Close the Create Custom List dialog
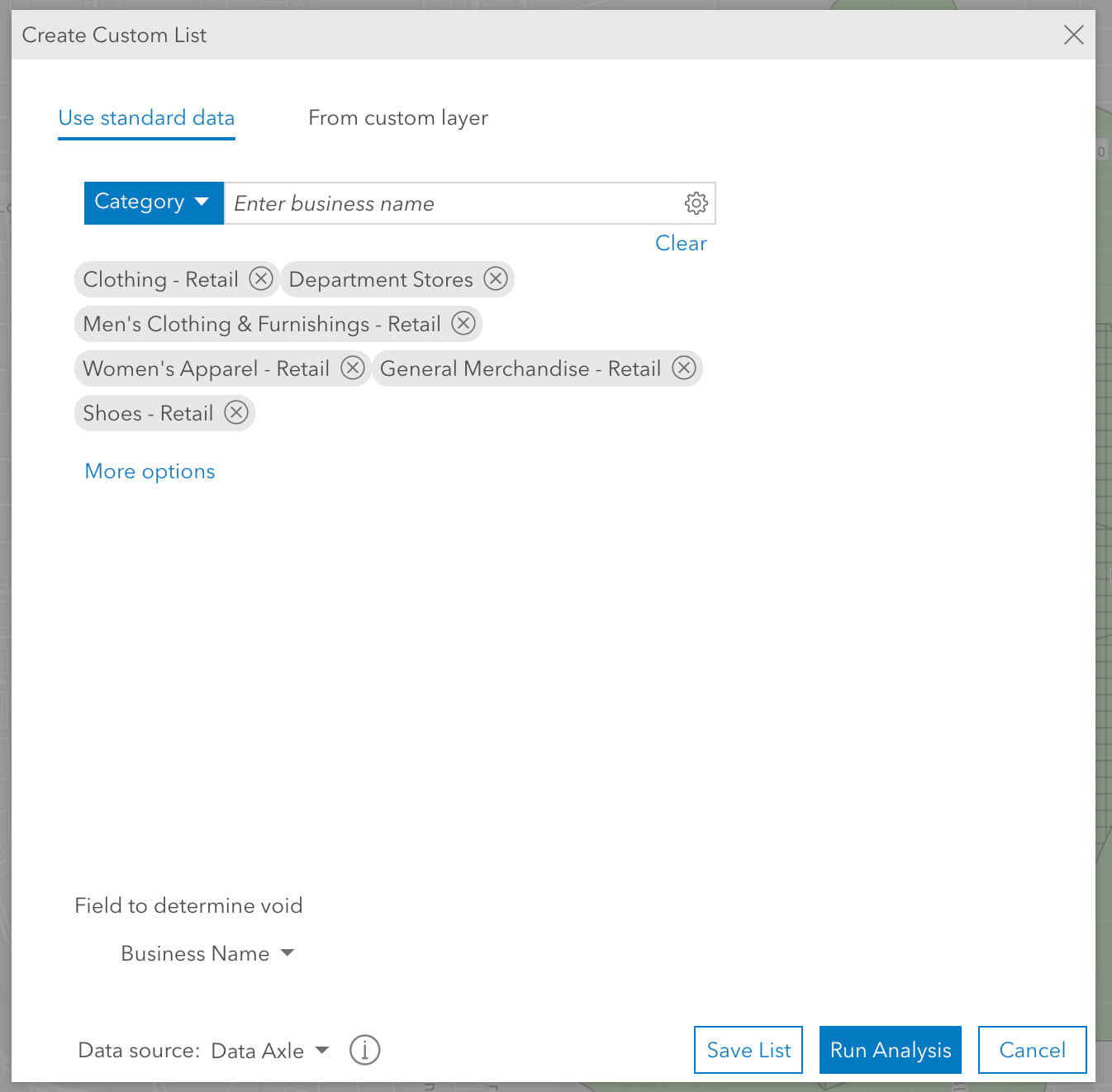Screen dimensions: 1112x1092 (x=1073, y=35)
